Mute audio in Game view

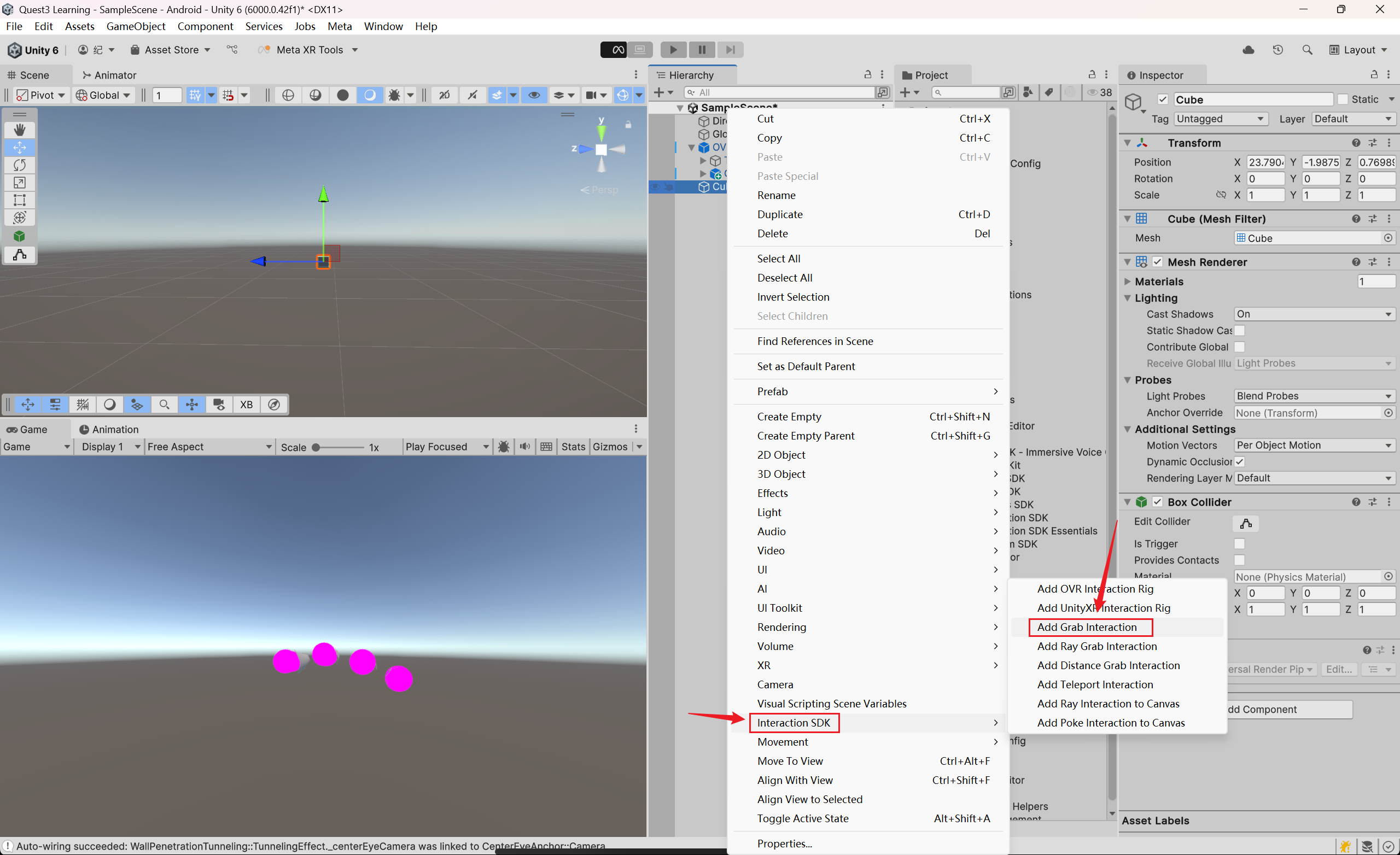(525, 447)
